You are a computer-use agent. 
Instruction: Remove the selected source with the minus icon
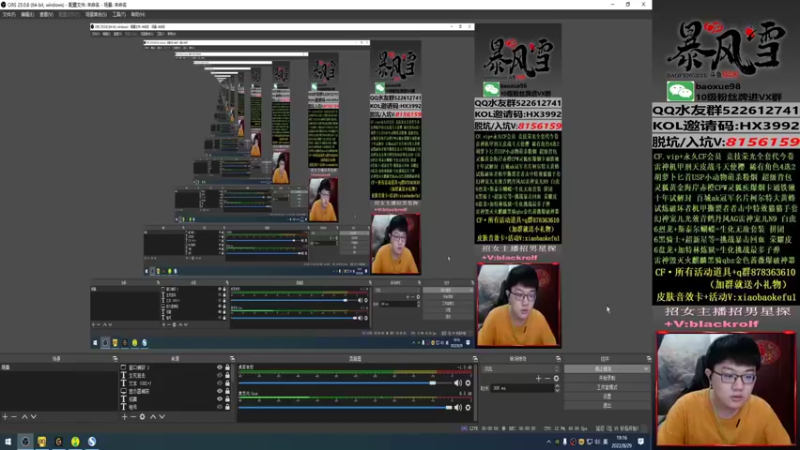(133, 417)
